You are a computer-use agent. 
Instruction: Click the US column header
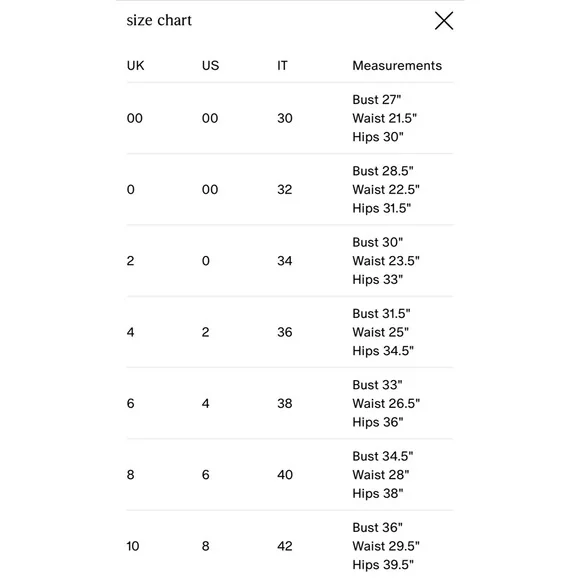click(210, 65)
